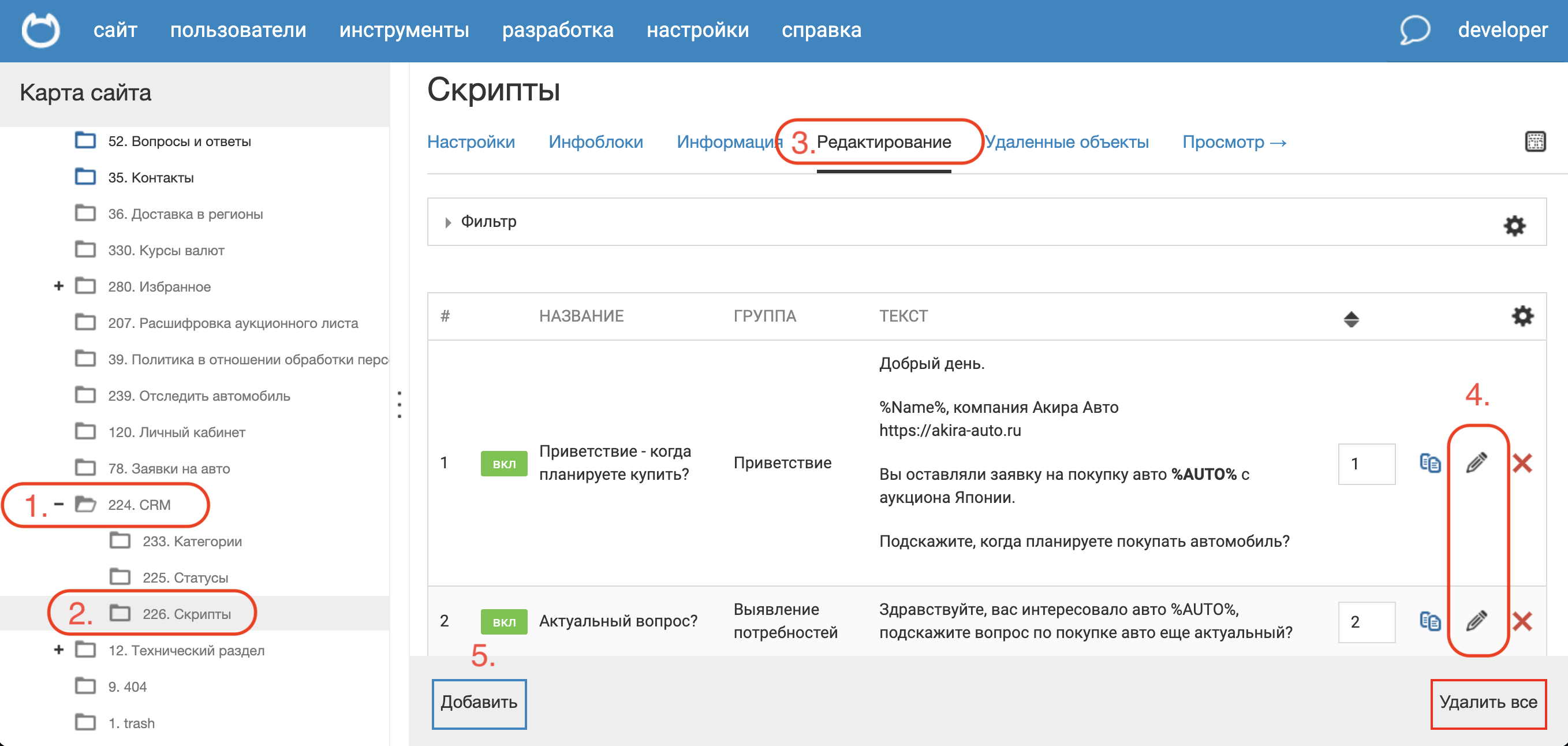Switch to the Настройки tab
The width and height of the screenshot is (1568, 746).
[471, 142]
